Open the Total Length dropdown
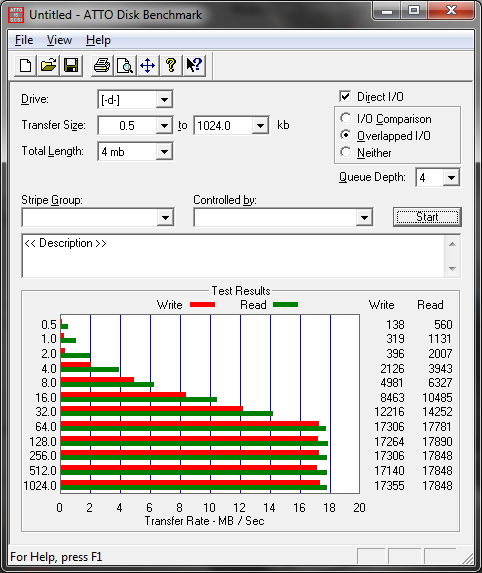Image resolution: width=482 pixels, height=573 pixels. [x=164, y=151]
